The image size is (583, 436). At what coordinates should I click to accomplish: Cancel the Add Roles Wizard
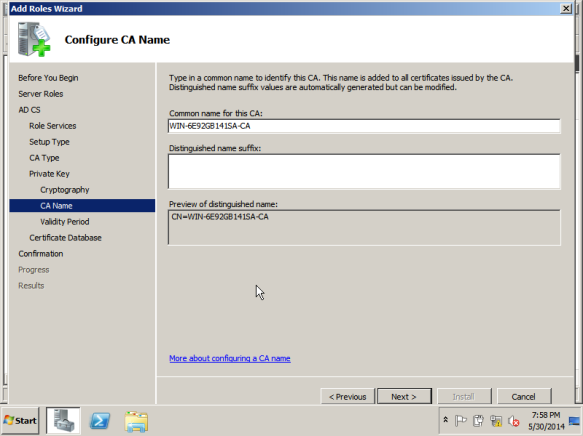tap(524, 397)
